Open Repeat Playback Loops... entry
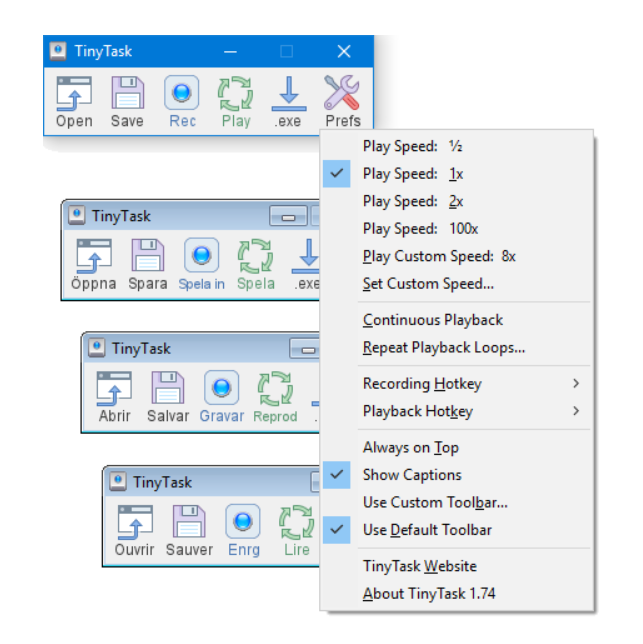643x644 pixels. (x=457, y=347)
